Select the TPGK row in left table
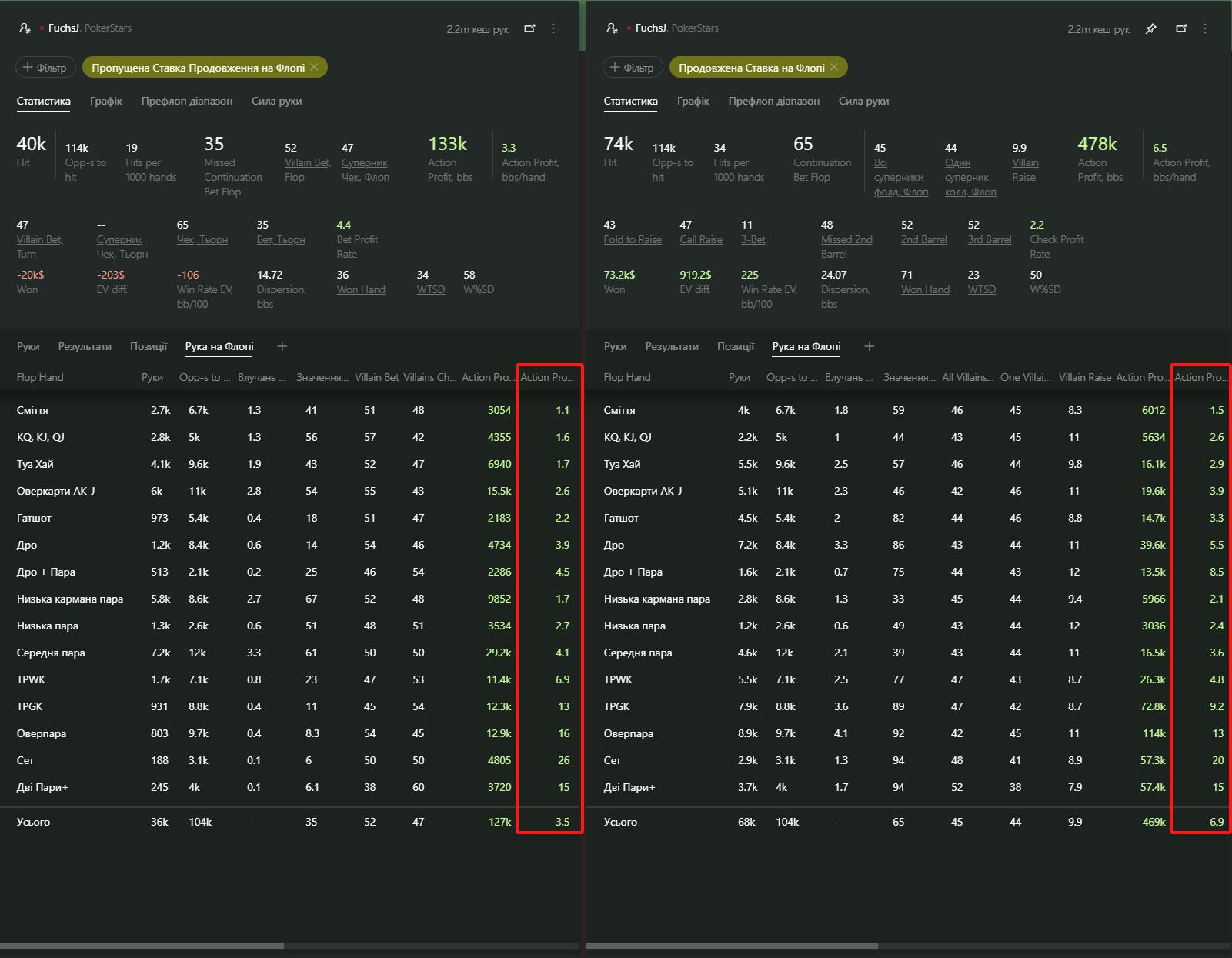The height and width of the screenshot is (958, 1232). coord(290,706)
